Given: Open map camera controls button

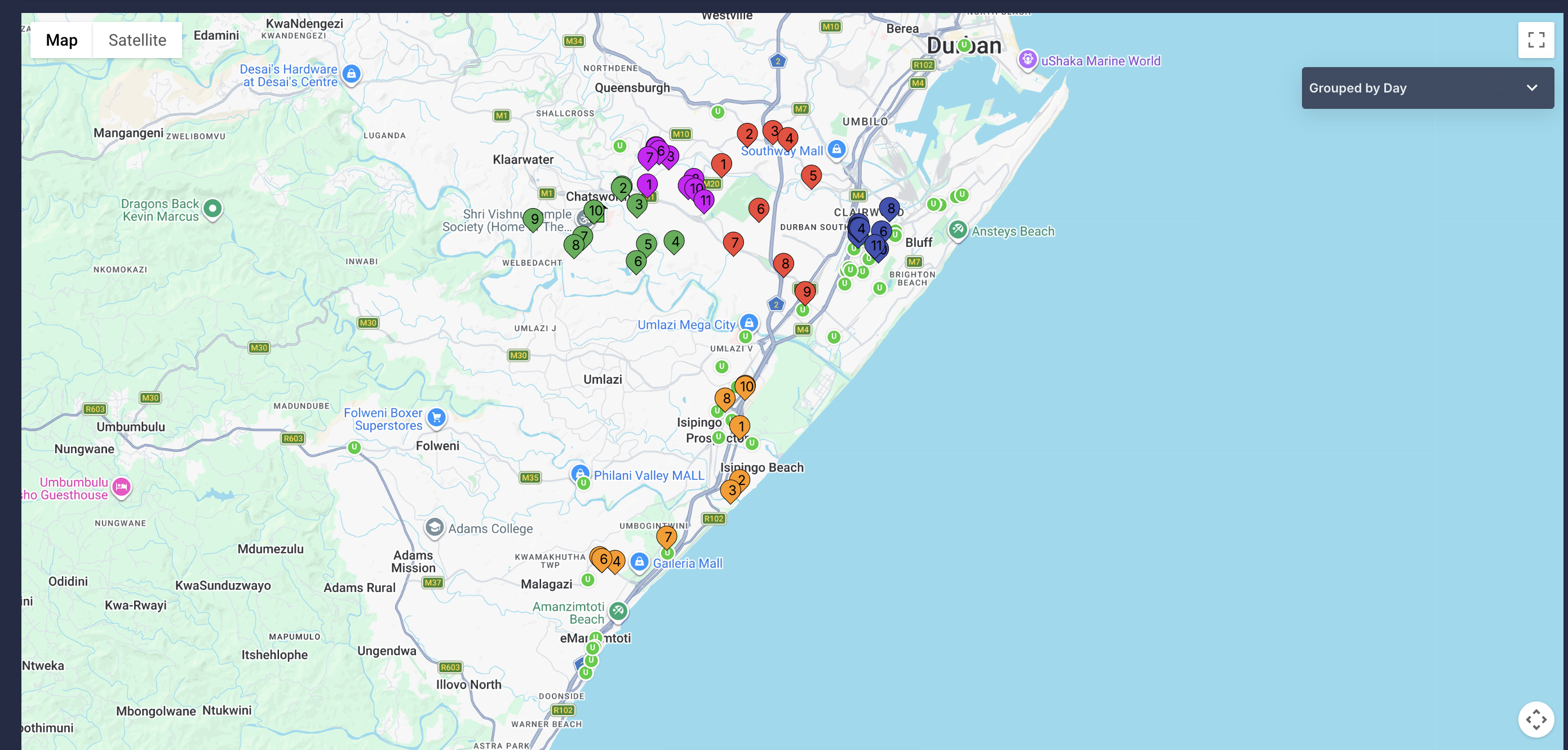Looking at the screenshot, I should (x=1536, y=720).
